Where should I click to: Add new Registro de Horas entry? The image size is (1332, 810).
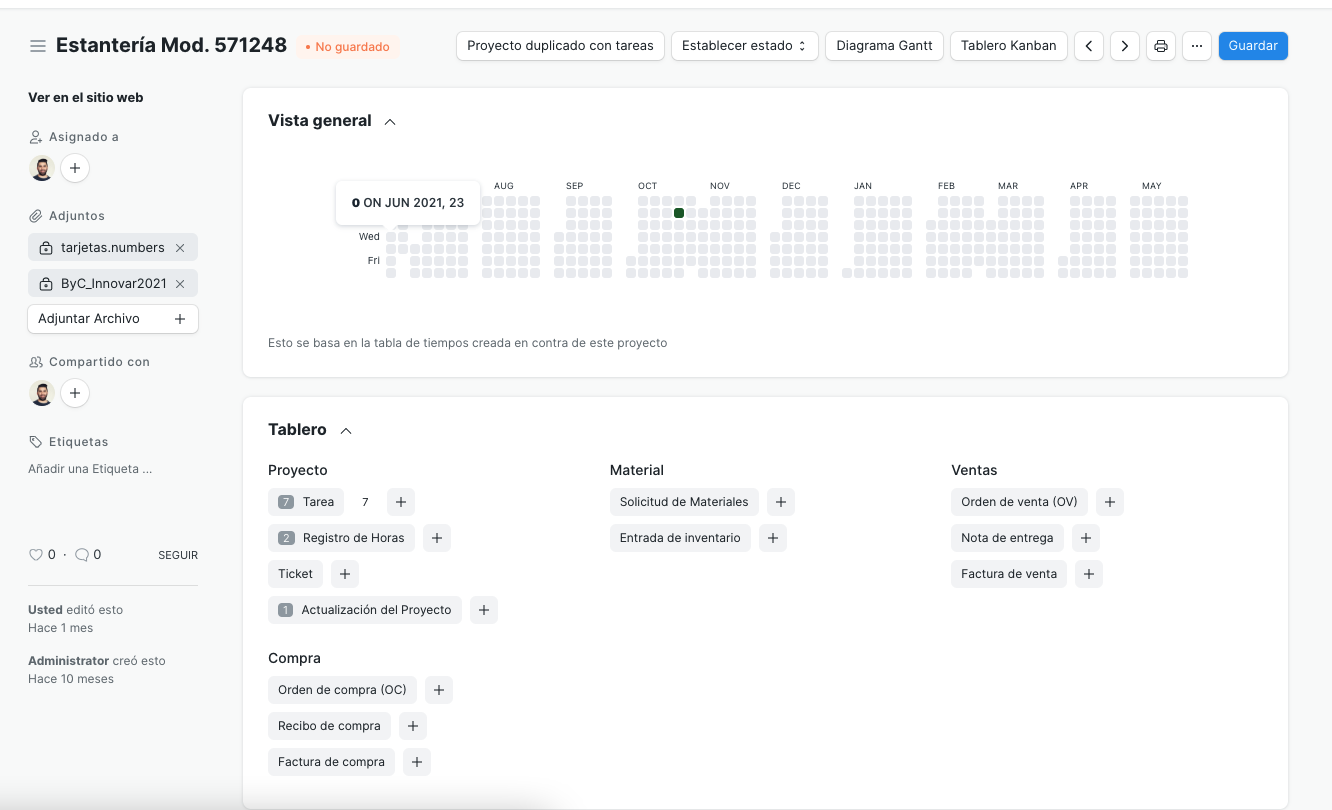coord(437,538)
